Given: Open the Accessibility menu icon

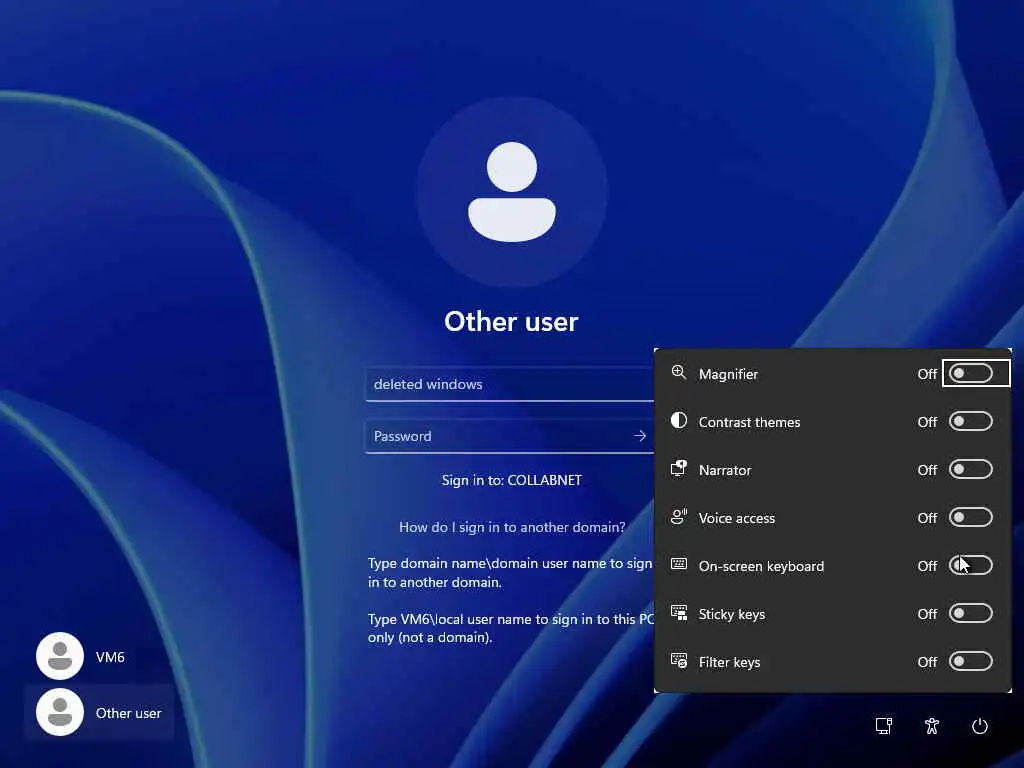Looking at the screenshot, I should (x=932, y=726).
